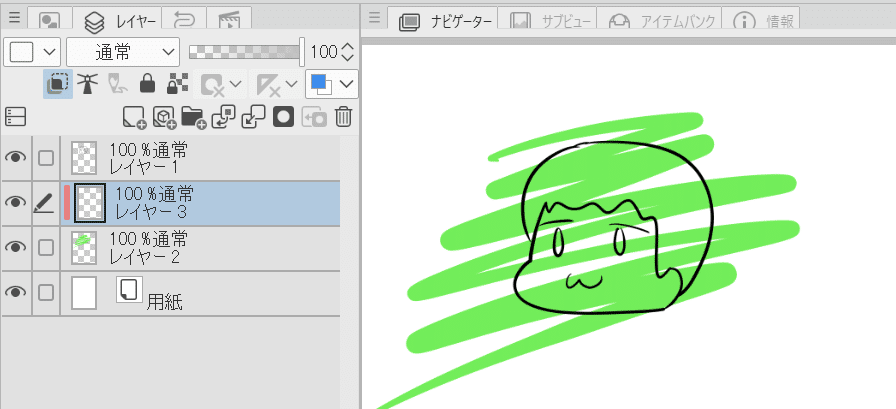The width and height of the screenshot is (896, 409).
Task: Click the opacity stepper arrows
Action: 347,52
